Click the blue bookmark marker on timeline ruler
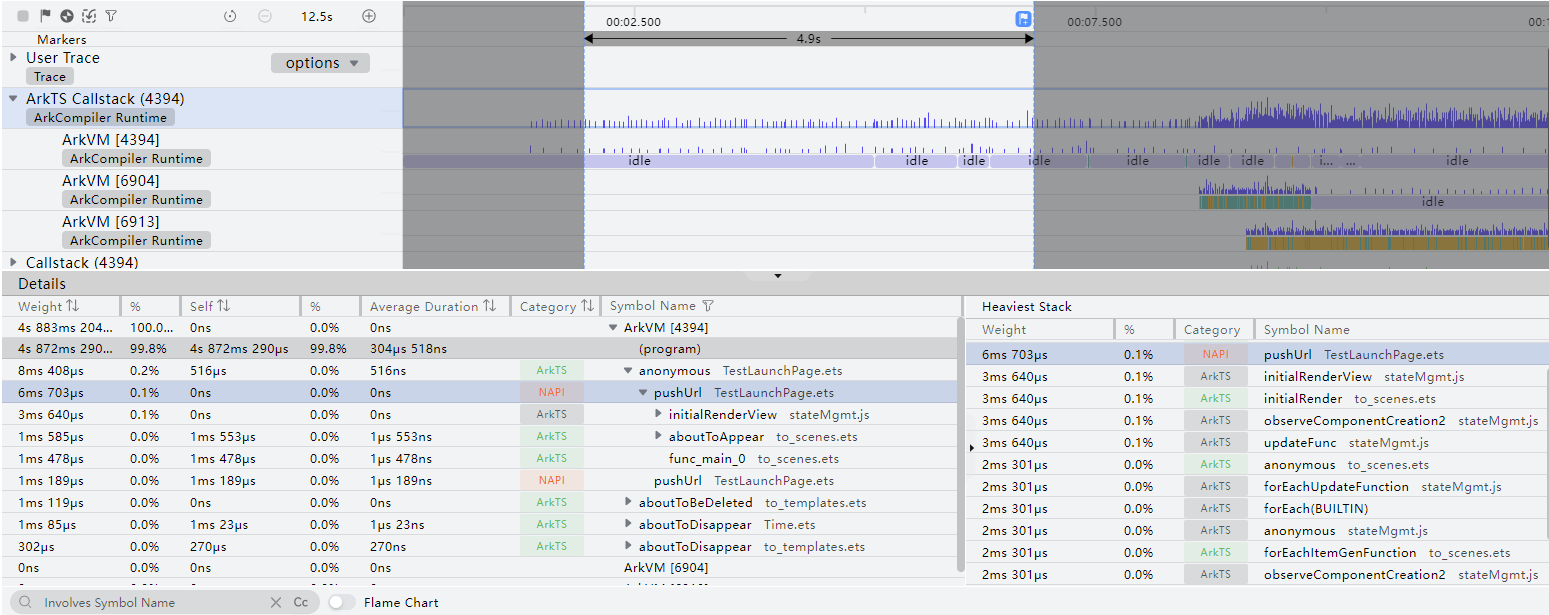The image size is (1549, 615). pyautogui.click(x=1023, y=19)
